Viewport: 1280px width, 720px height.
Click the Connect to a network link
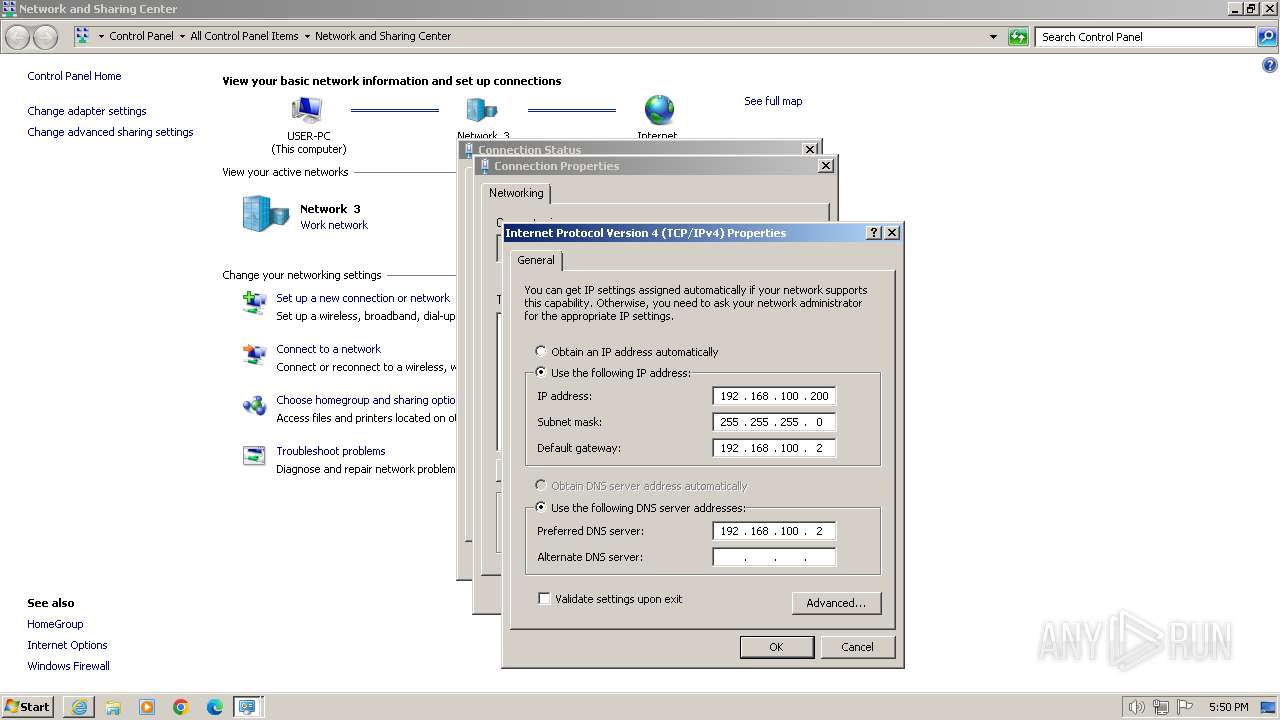tap(328, 349)
